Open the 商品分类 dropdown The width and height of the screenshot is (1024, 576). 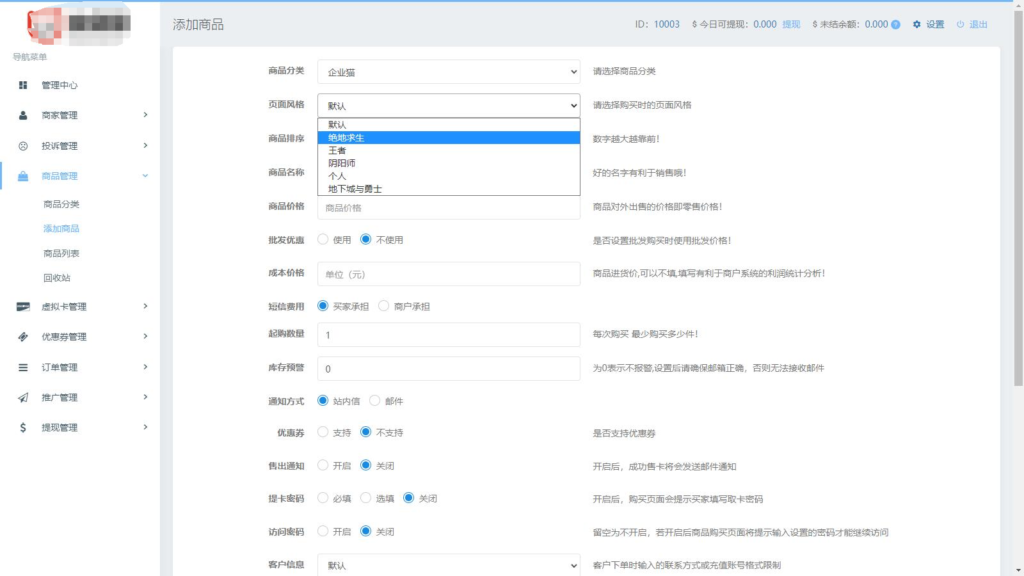click(447, 71)
